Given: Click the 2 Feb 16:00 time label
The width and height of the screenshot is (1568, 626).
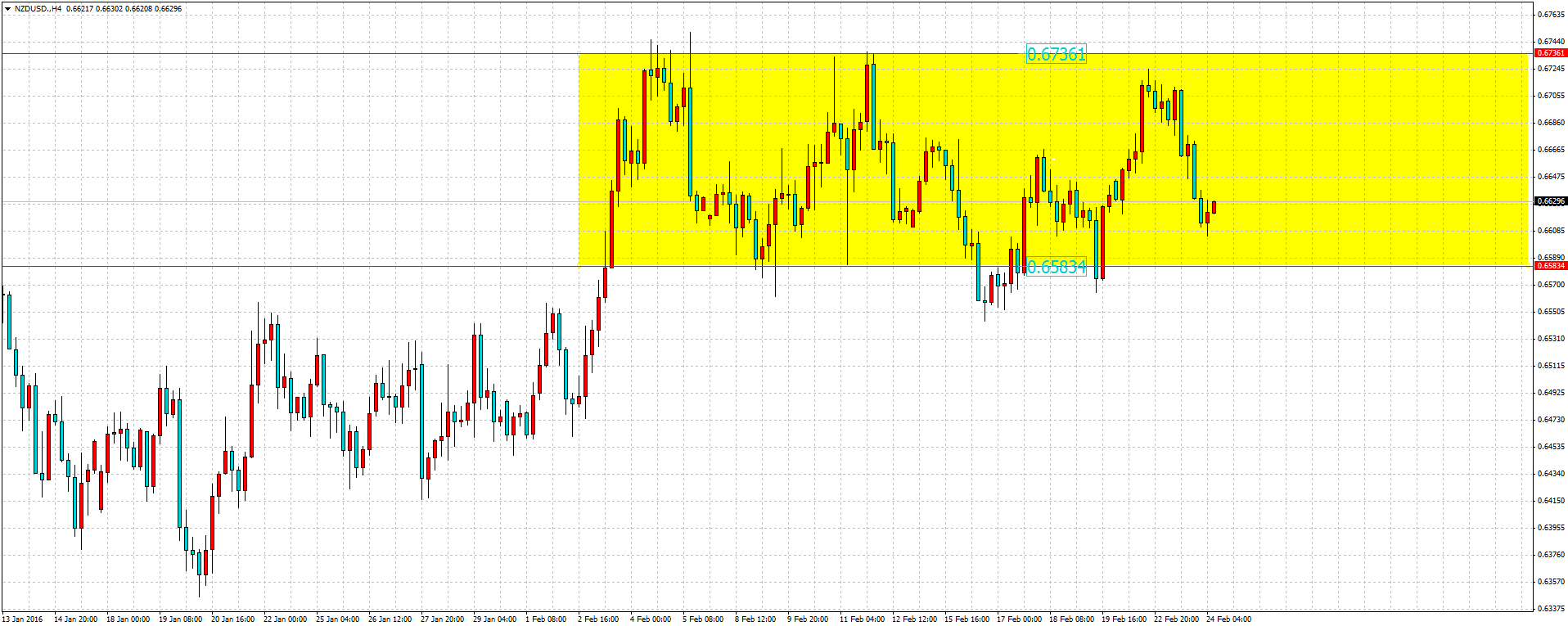Looking at the screenshot, I should pyautogui.click(x=599, y=619).
